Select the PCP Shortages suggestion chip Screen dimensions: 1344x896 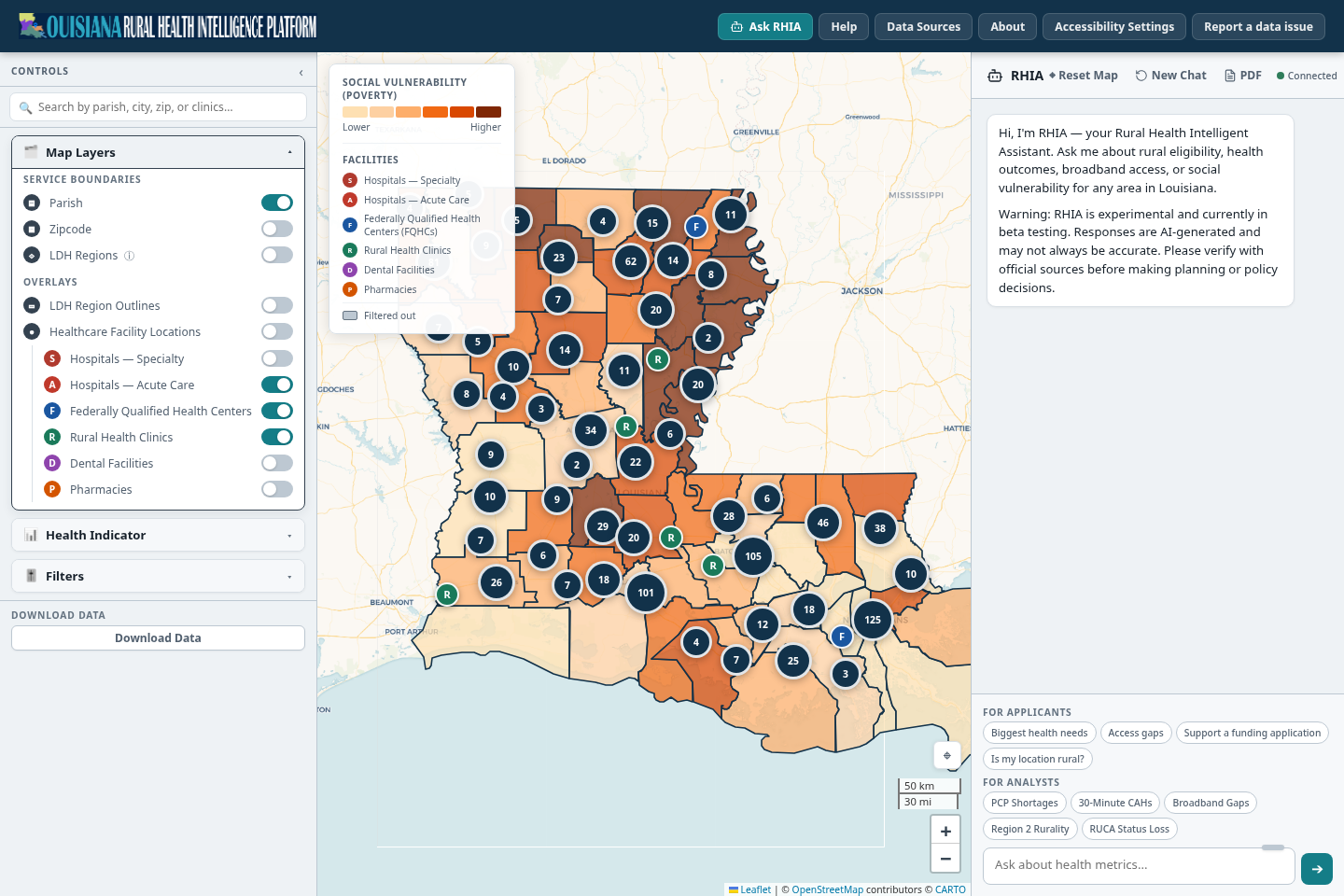pos(1024,803)
